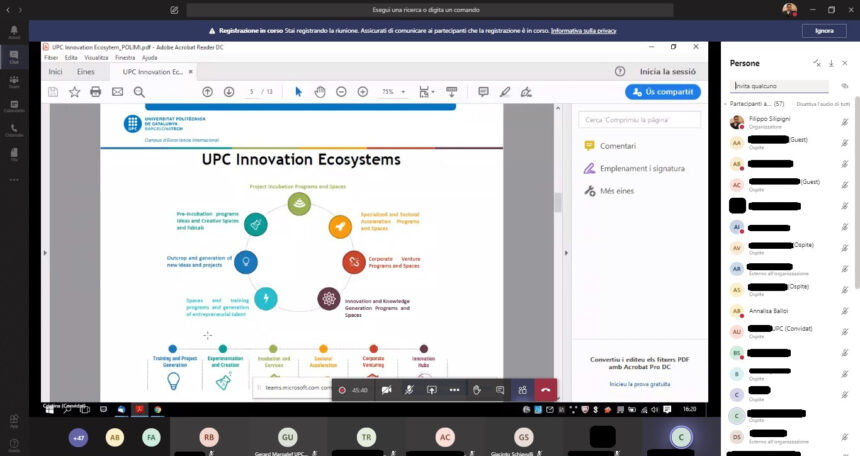The width and height of the screenshot is (860, 456).
Task: Open Chat in the Teams sidebar
Action: coord(14,57)
